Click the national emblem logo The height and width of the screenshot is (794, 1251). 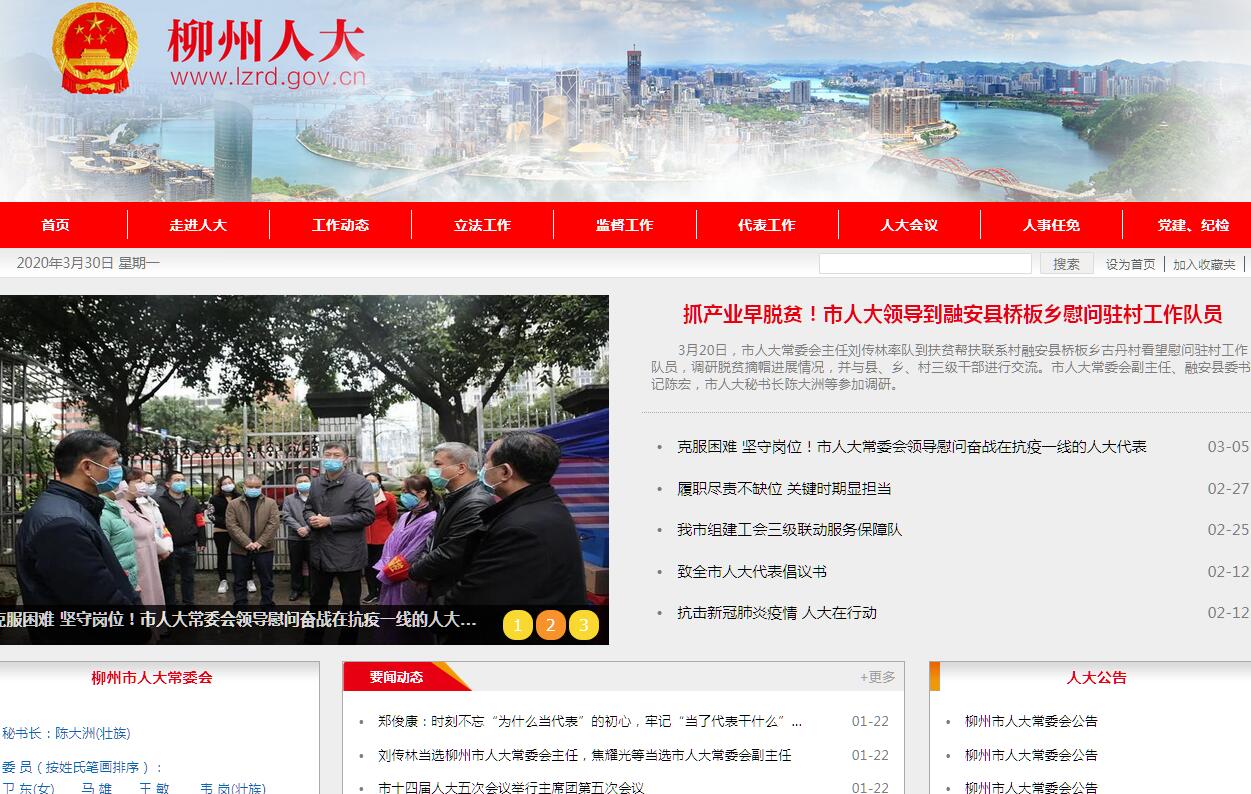[x=95, y=47]
